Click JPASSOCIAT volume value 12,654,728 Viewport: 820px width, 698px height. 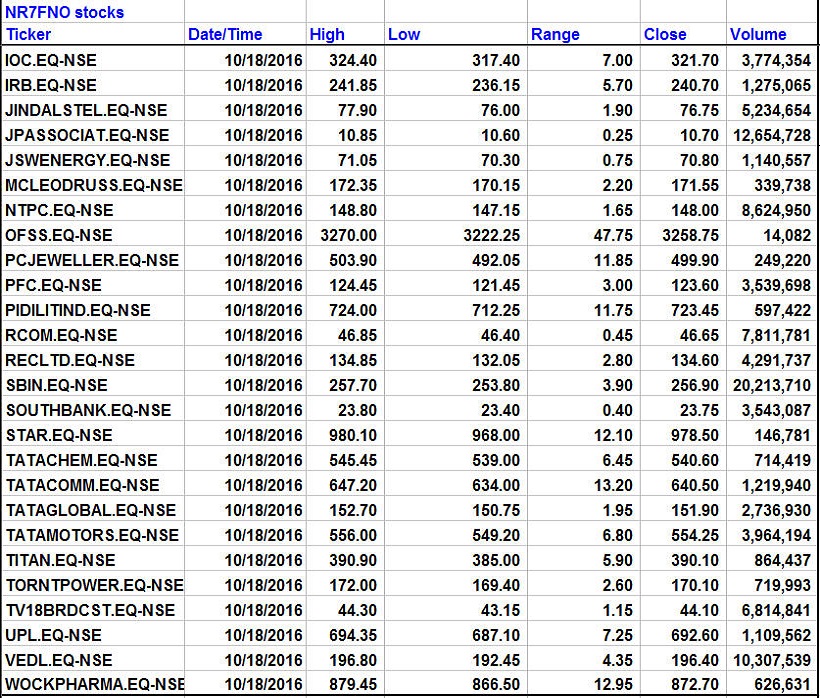pyautogui.click(x=769, y=135)
